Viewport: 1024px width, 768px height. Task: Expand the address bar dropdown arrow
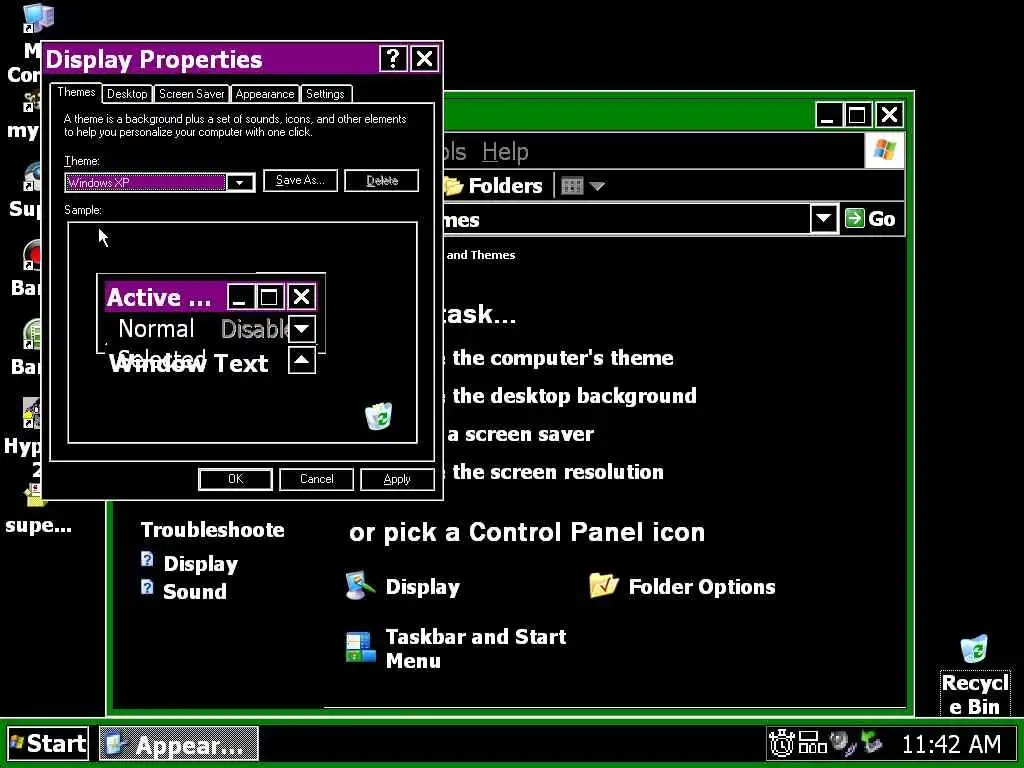824,218
